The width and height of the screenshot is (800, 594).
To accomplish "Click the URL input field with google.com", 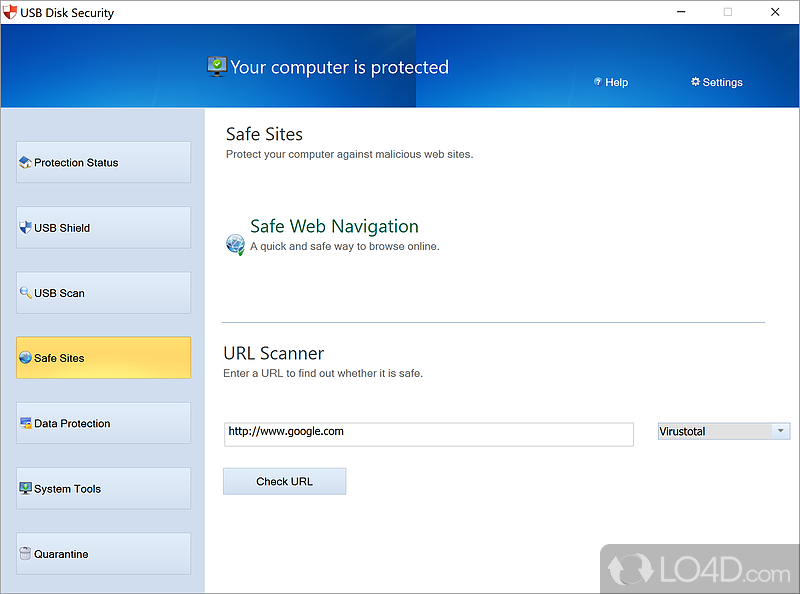I will pyautogui.click(x=428, y=433).
